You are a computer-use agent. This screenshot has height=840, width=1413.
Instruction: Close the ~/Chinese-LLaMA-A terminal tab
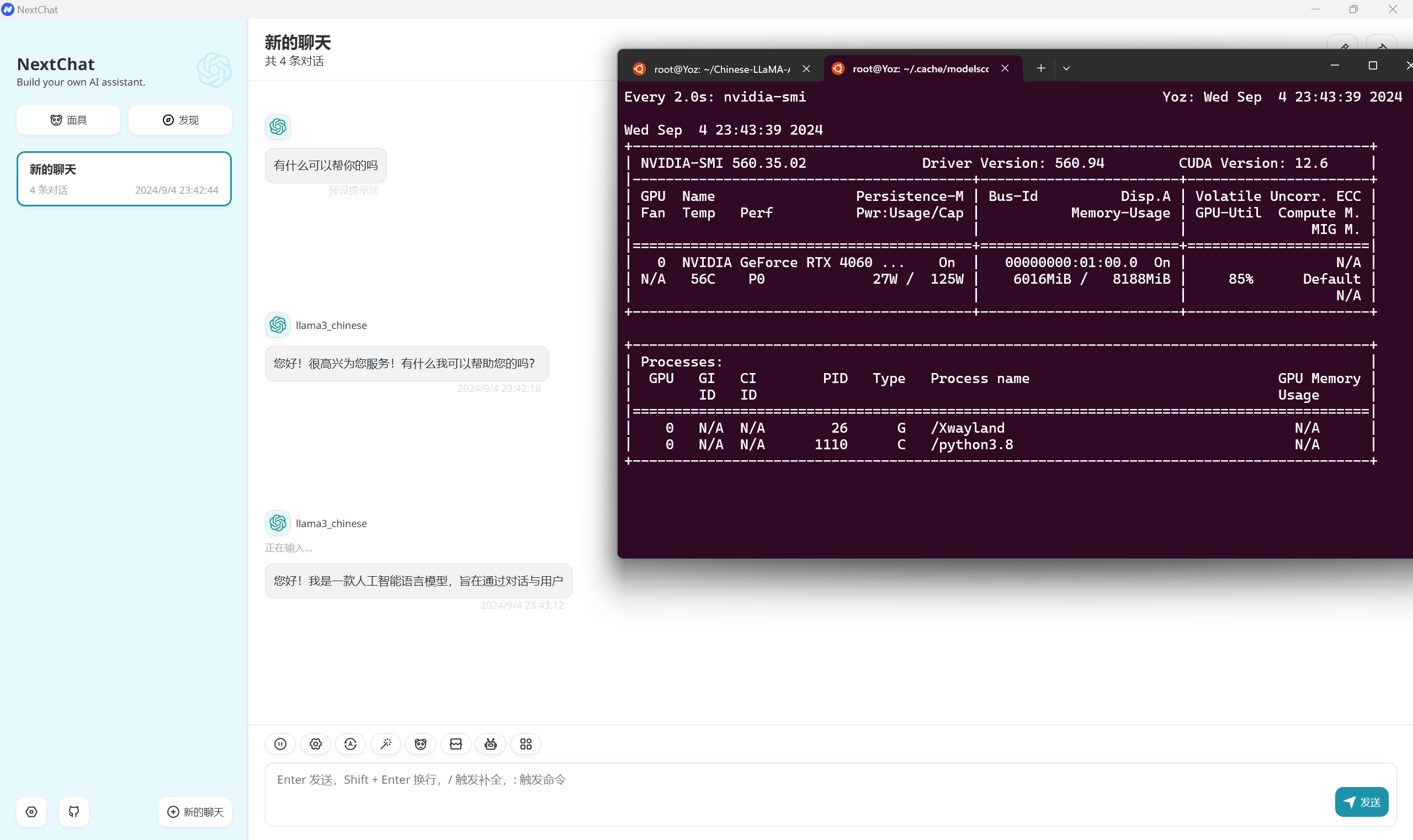tap(806, 68)
